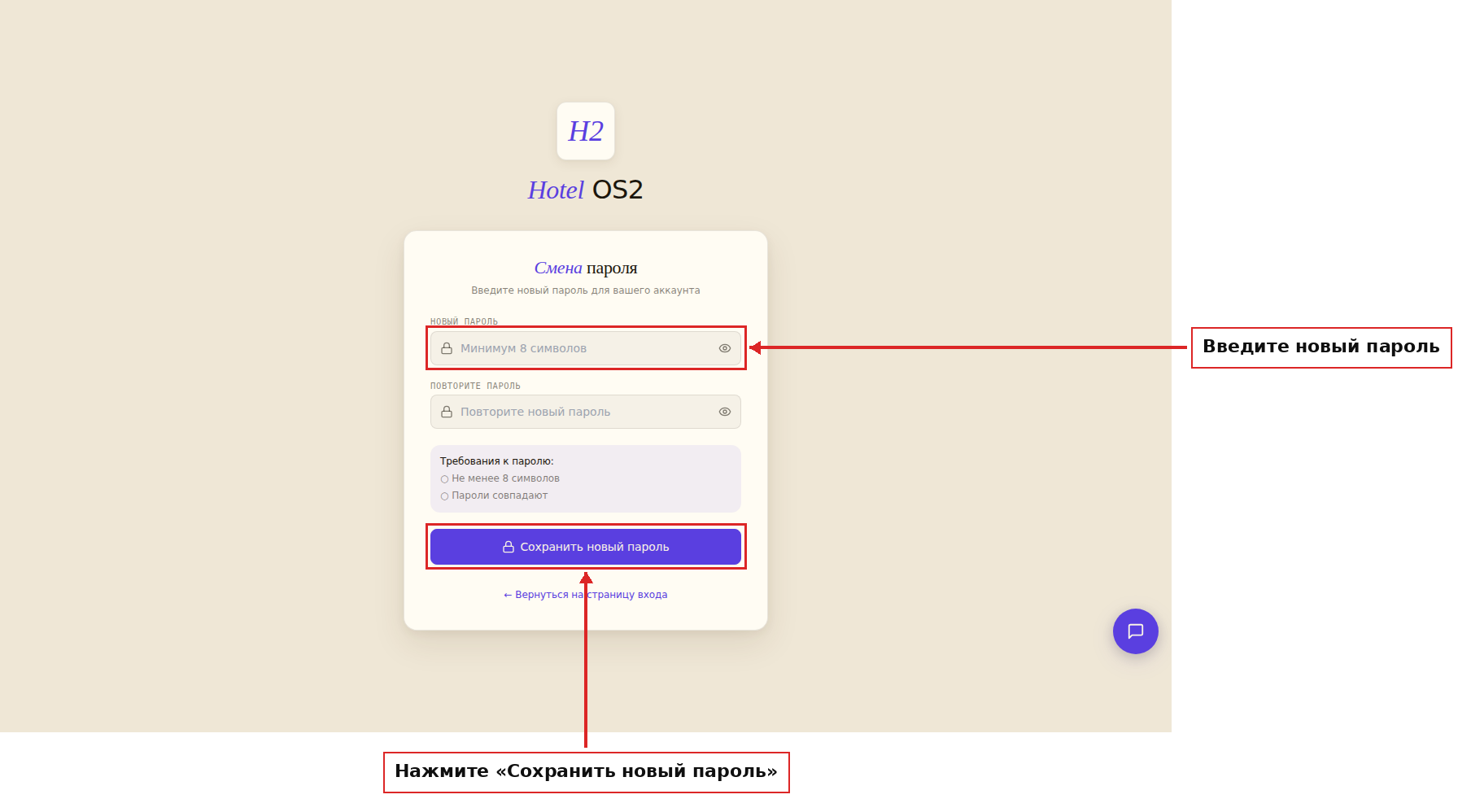The width and height of the screenshot is (1471, 812).
Task: Open the chat bubble widget
Action: [x=1136, y=631]
